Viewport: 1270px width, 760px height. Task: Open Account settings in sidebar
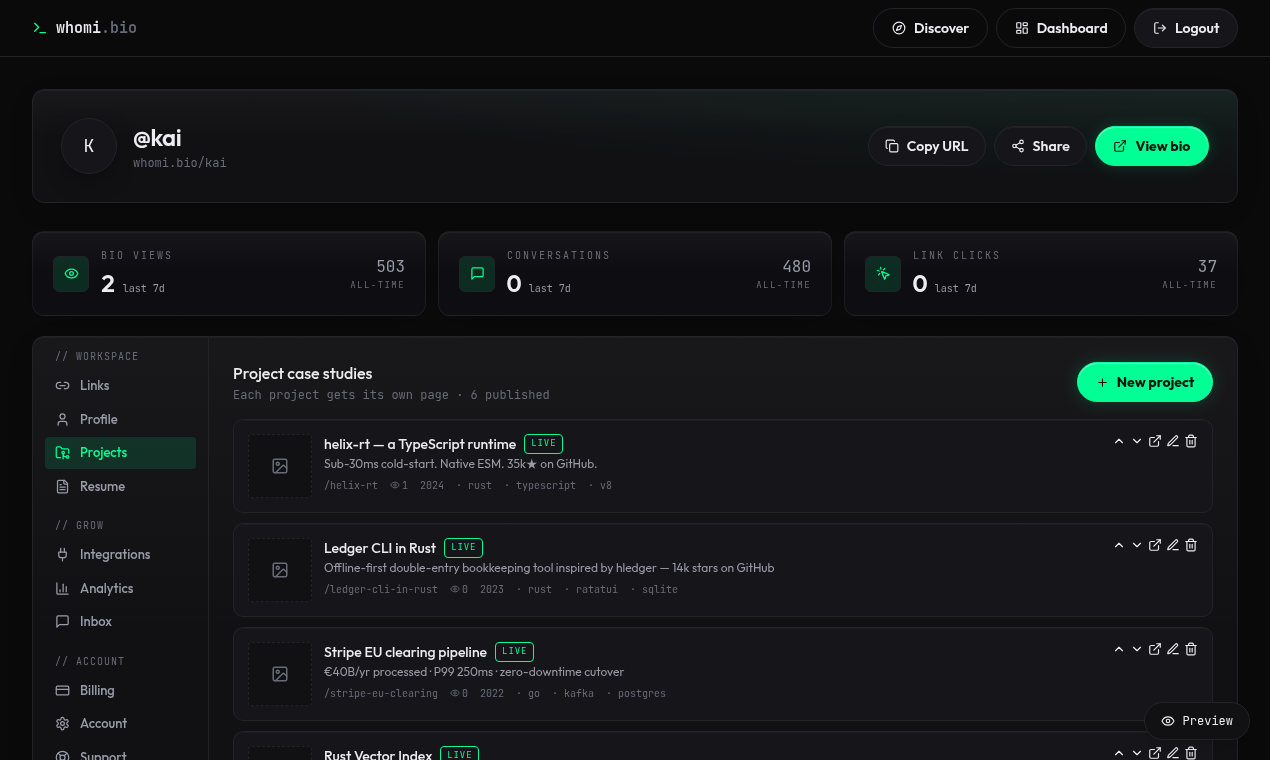[x=120, y=723]
